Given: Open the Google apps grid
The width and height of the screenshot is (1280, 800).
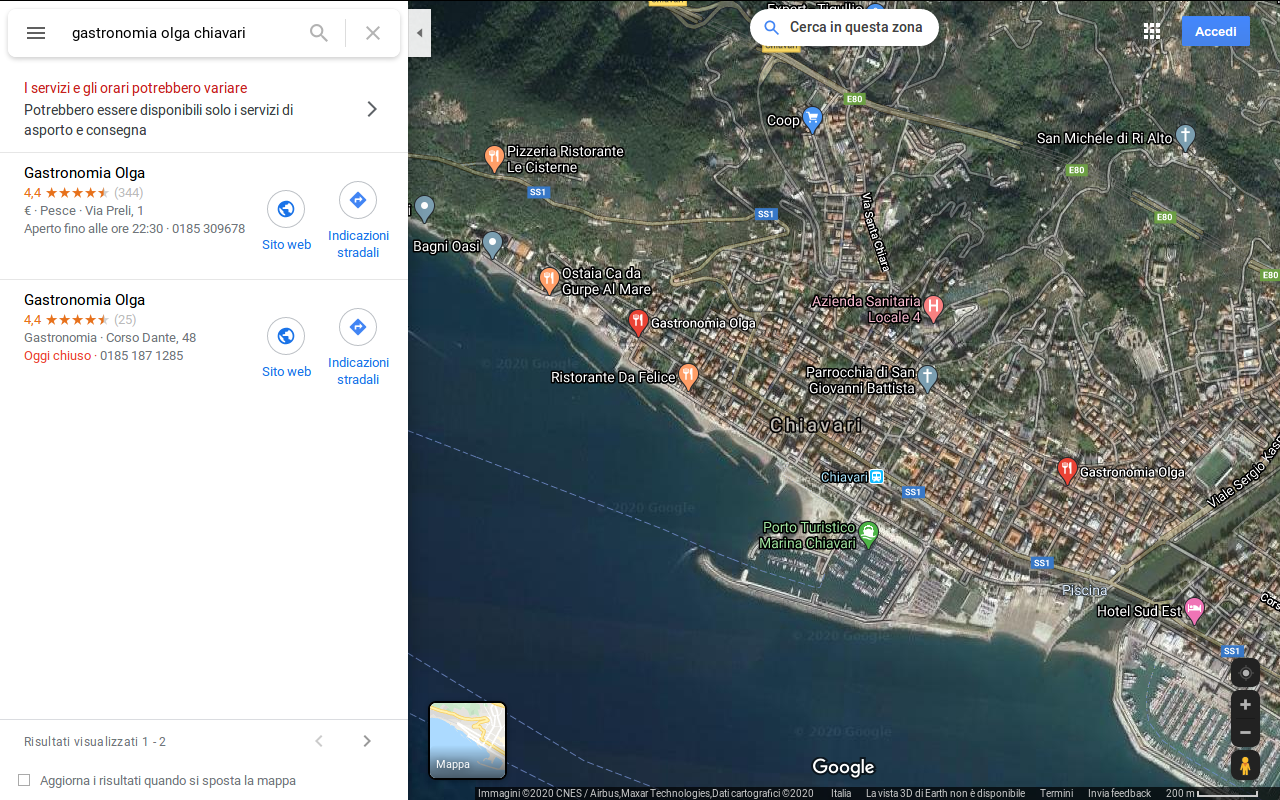Looking at the screenshot, I should [x=1152, y=31].
